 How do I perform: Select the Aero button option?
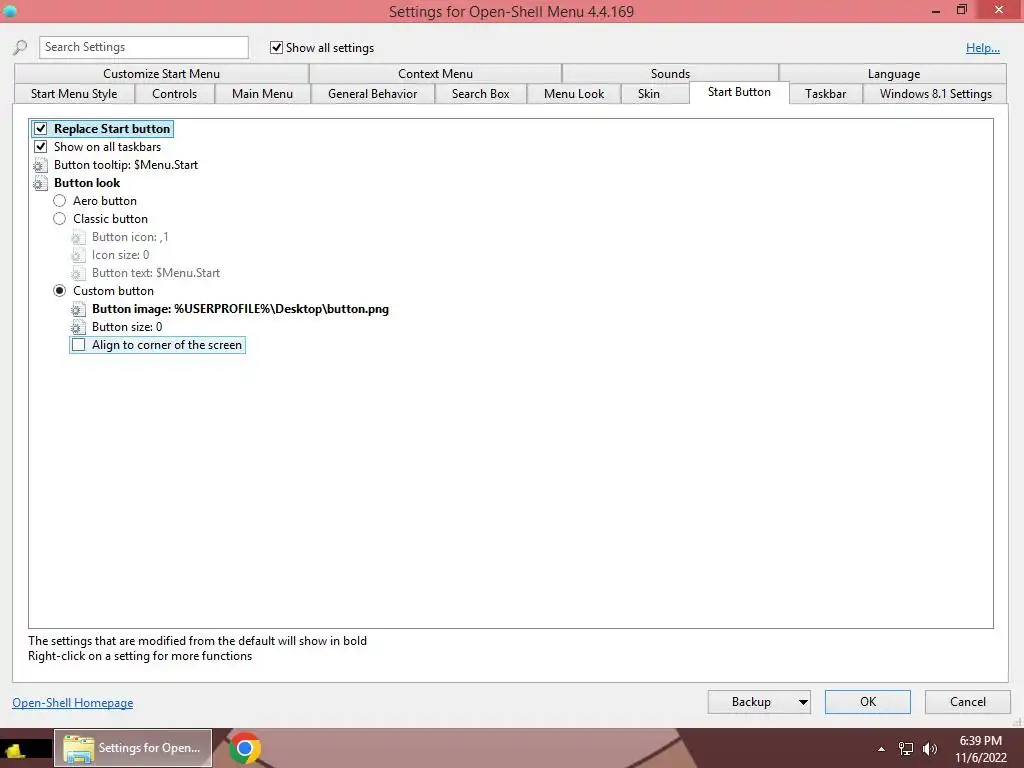[x=59, y=201]
